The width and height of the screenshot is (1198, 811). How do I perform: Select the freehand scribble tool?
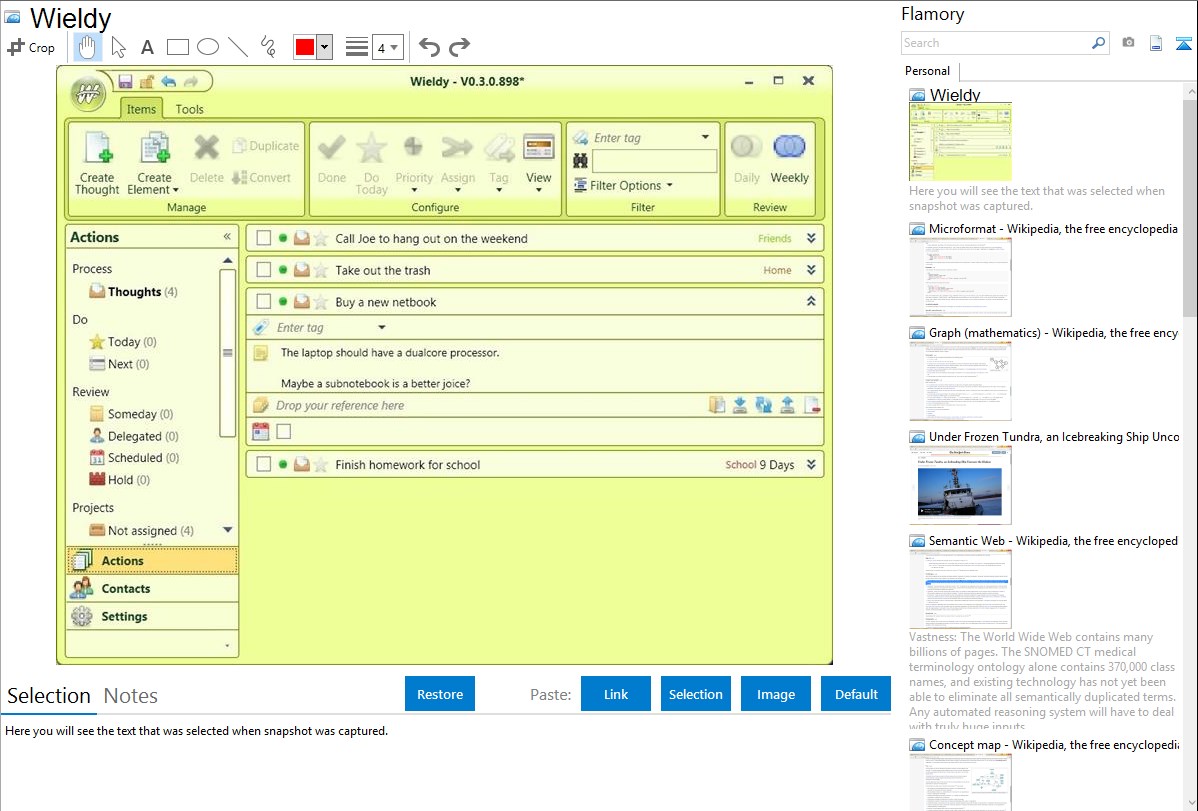268,47
